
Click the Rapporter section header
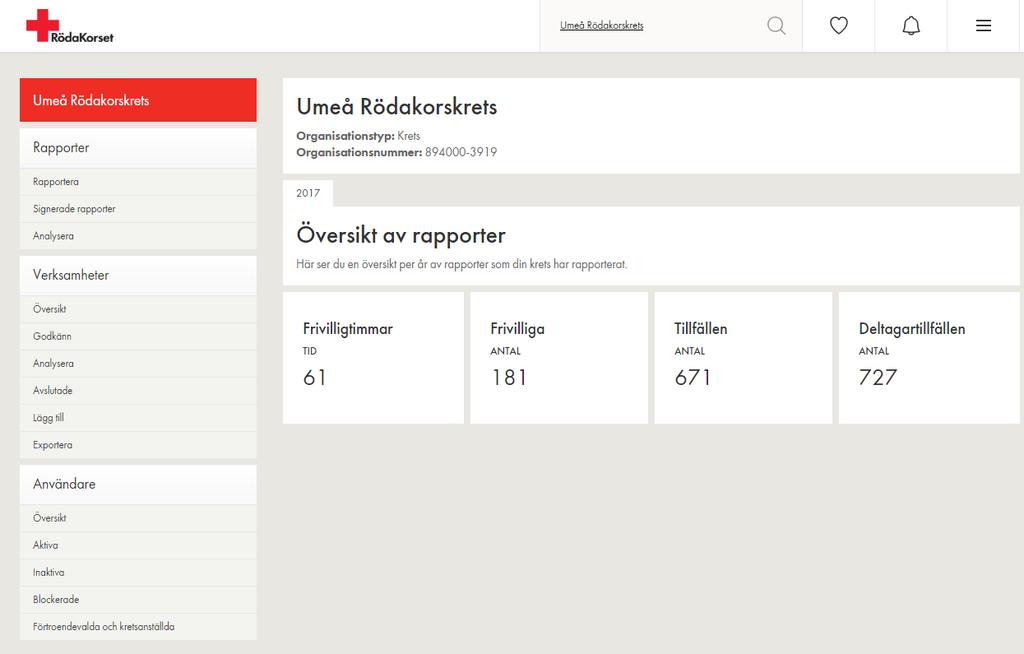coord(138,148)
